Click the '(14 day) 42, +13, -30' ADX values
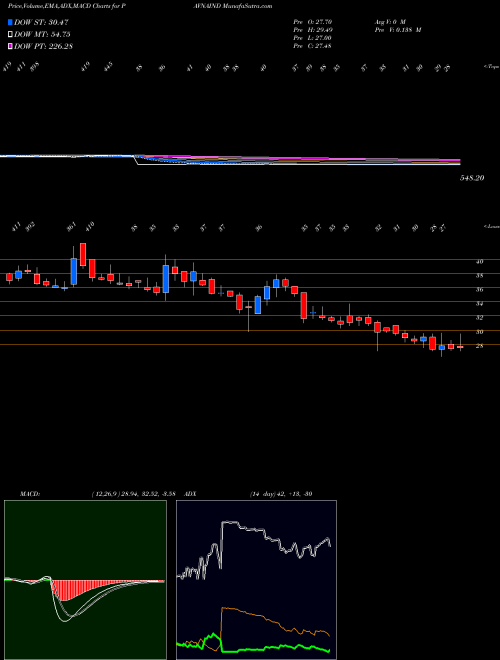Image resolution: width=500 pixels, height=660 pixels. [281, 494]
